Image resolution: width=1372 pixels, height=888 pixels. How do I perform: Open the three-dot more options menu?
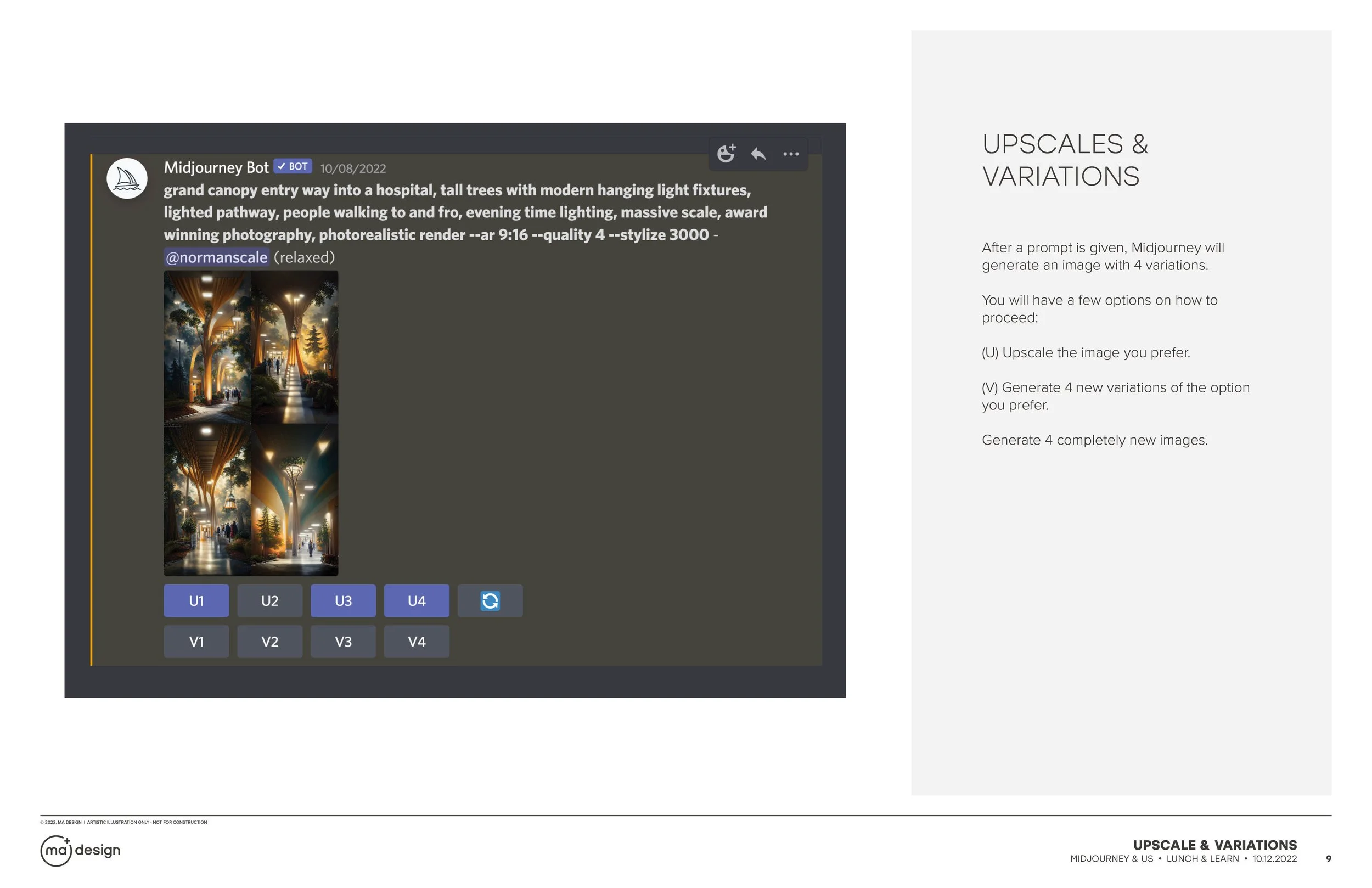(x=791, y=154)
